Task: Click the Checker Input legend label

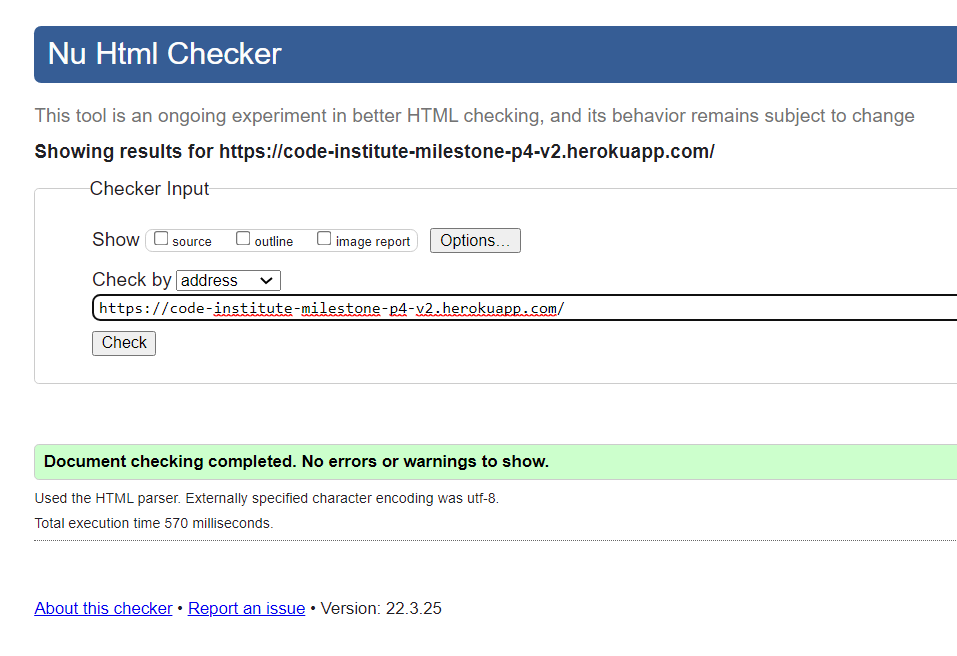Action: pos(149,189)
